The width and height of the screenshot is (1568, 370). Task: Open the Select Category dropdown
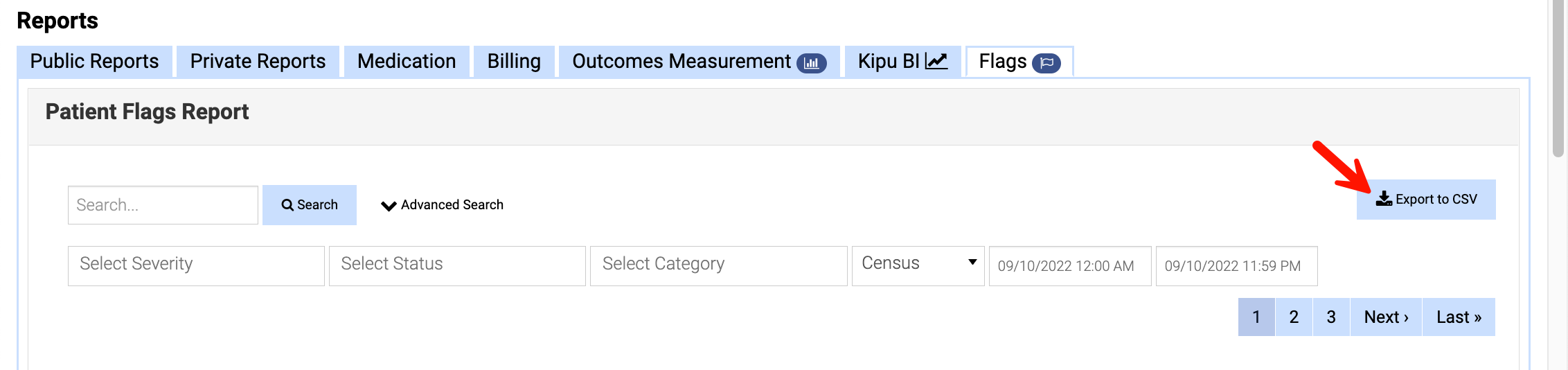[x=718, y=265]
